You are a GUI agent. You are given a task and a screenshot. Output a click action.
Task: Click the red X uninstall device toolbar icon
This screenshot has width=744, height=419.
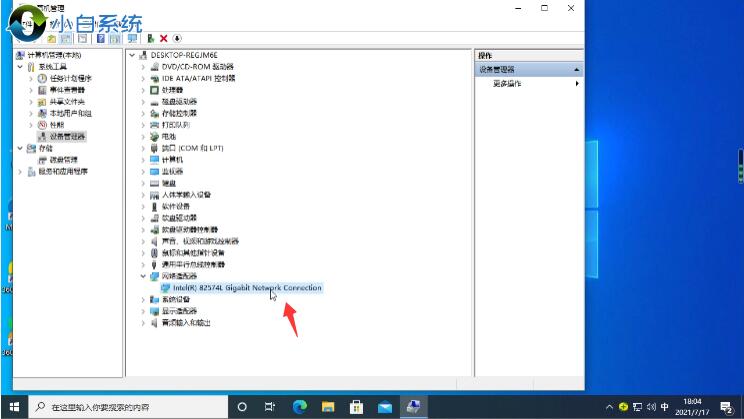click(x=163, y=38)
